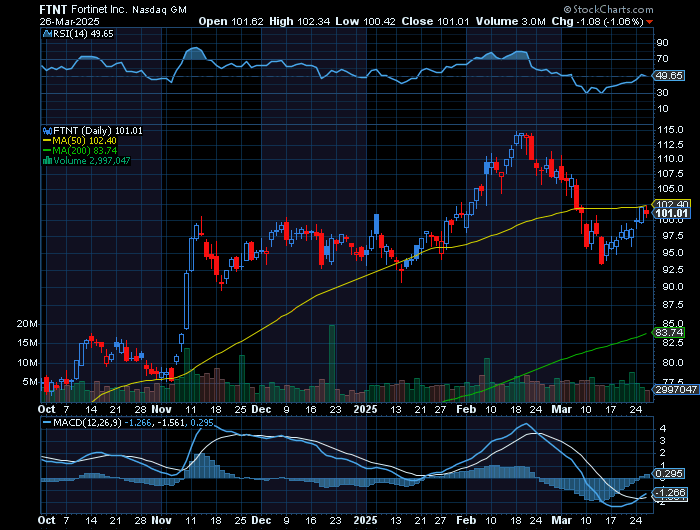Click the Fortinet Inc. company name

pyautogui.click(x=99, y=9)
